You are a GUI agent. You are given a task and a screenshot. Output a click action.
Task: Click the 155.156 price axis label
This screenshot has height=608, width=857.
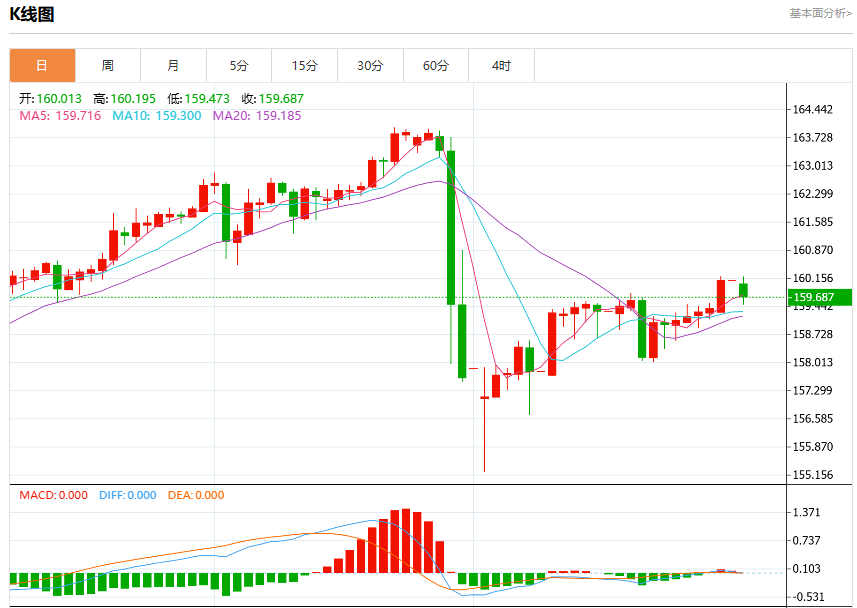[813, 475]
